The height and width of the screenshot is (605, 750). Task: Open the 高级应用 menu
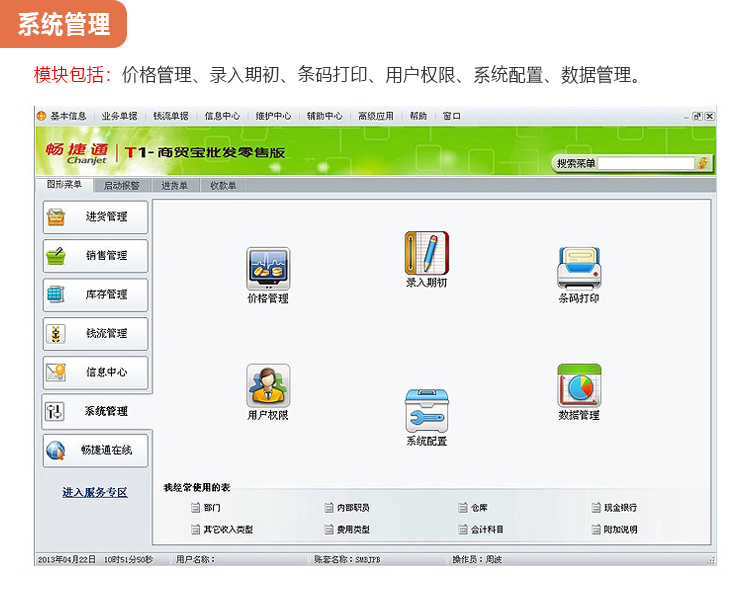point(375,116)
